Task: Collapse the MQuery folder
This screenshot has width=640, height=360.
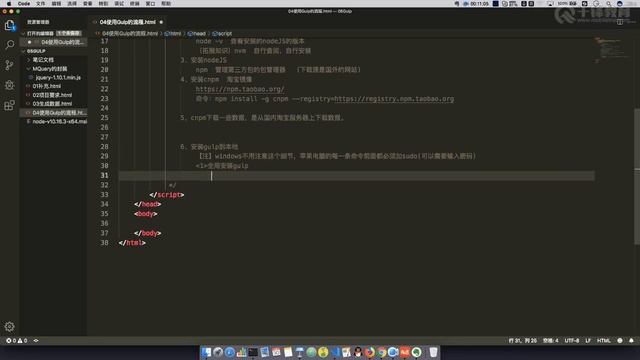Action: pos(53,69)
